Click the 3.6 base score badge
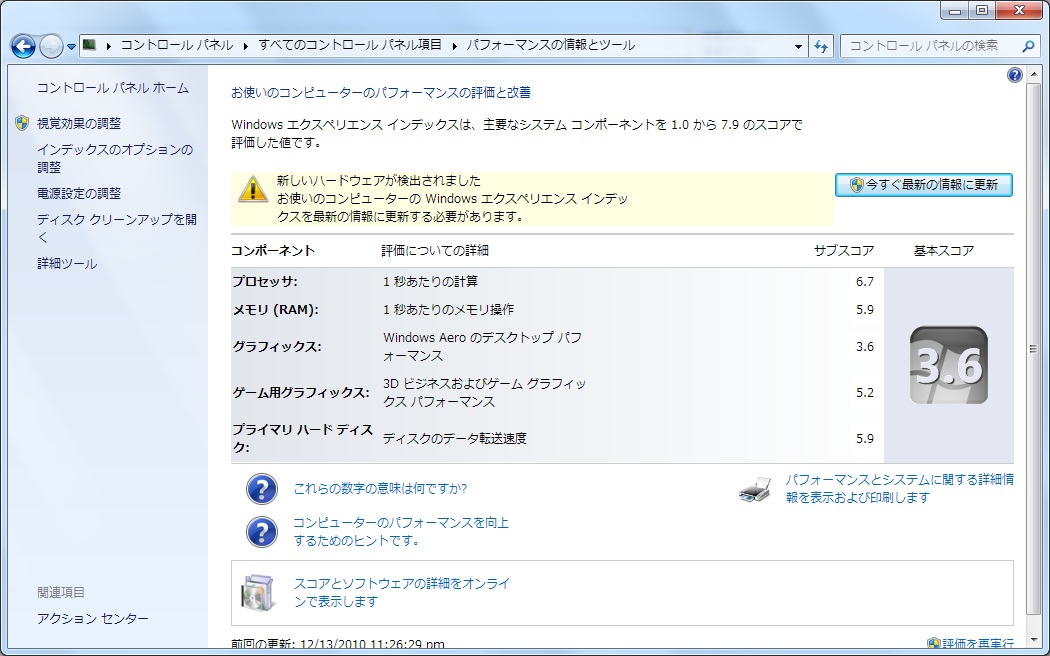1050x656 pixels. click(x=949, y=365)
